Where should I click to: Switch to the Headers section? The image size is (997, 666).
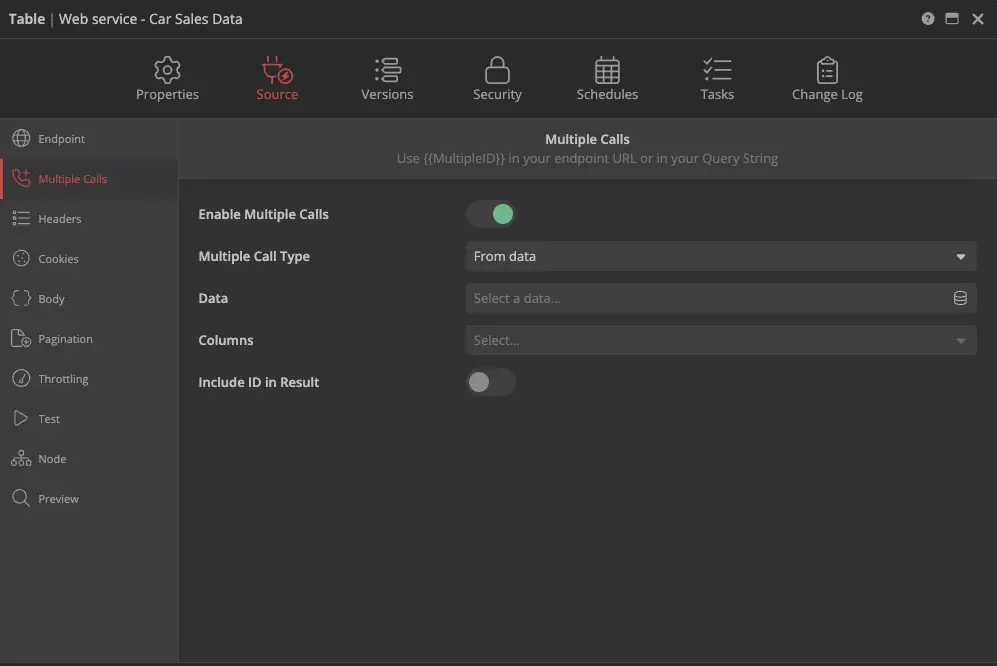pos(60,219)
